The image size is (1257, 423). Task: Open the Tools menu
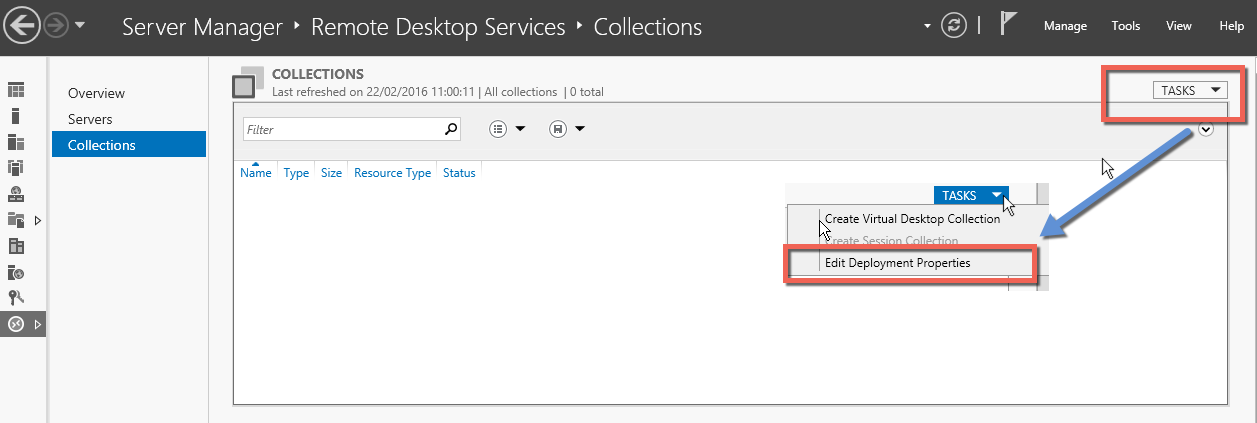tap(1126, 26)
